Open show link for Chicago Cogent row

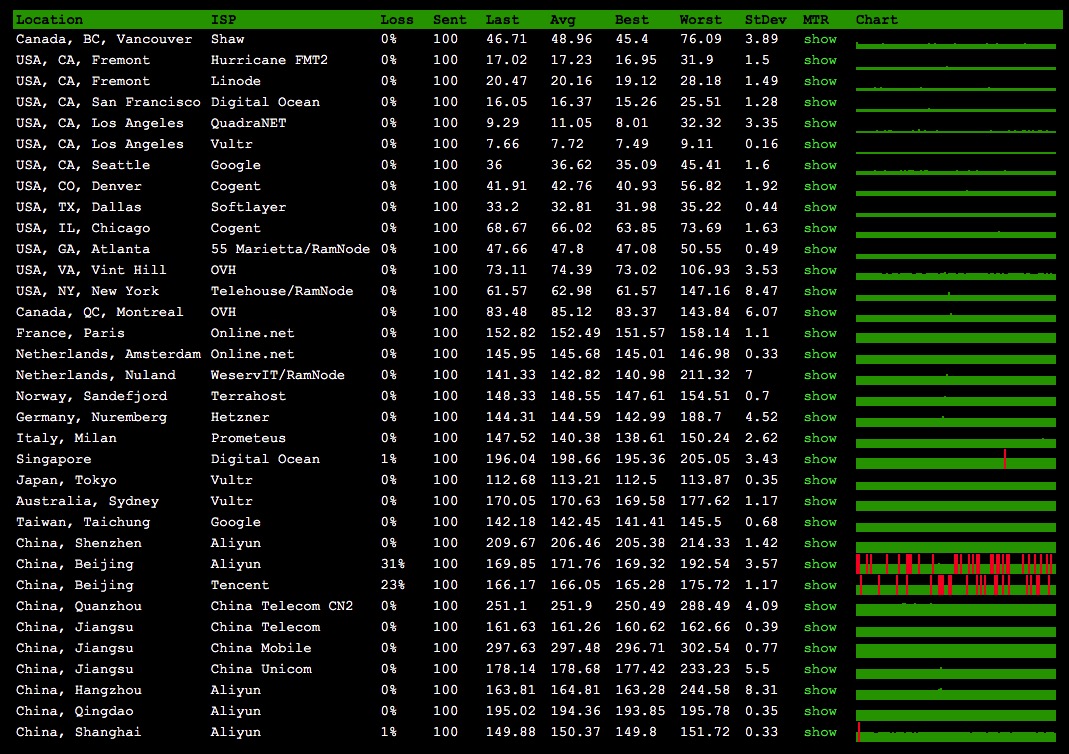point(820,228)
